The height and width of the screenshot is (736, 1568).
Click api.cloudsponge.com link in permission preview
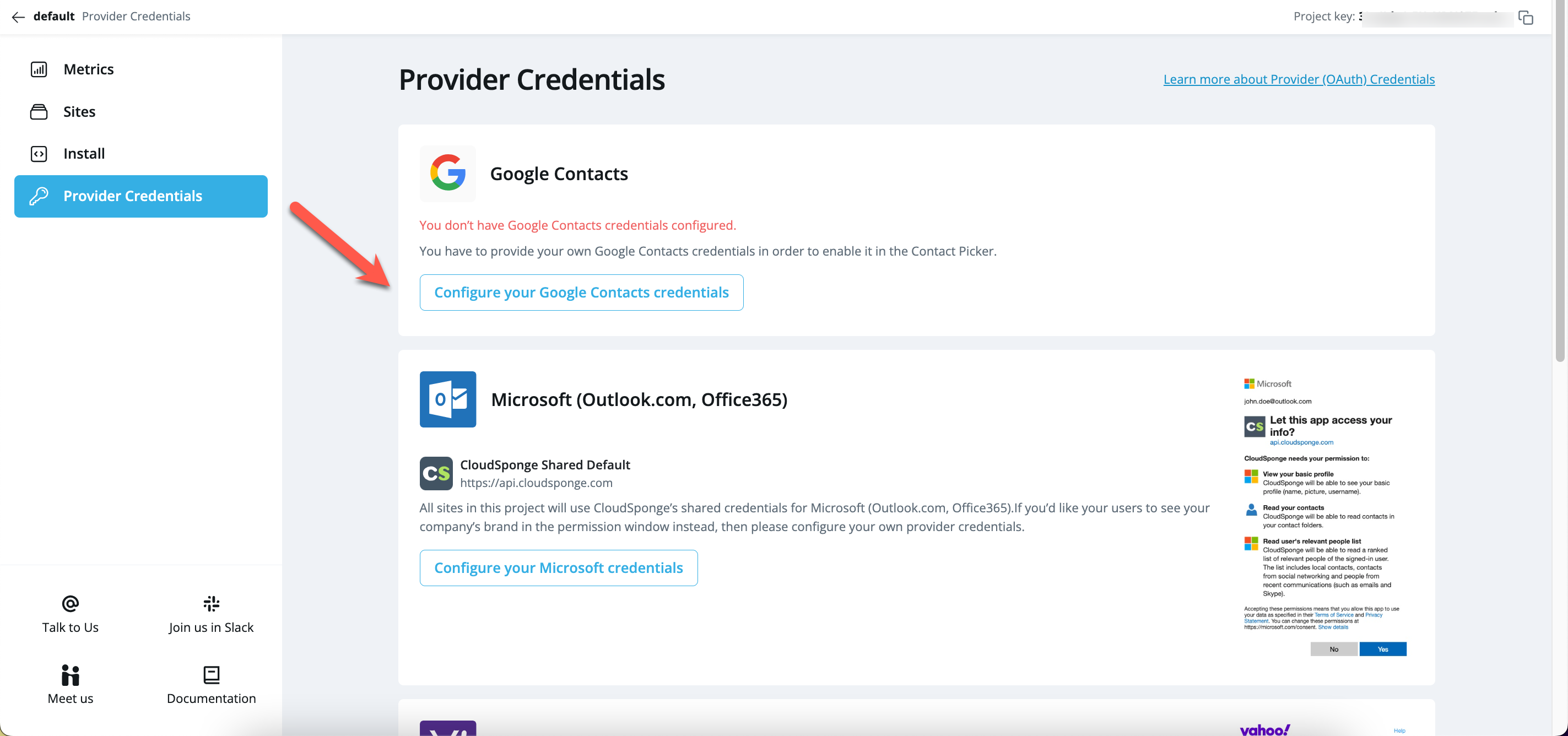tap(1301, 442)
